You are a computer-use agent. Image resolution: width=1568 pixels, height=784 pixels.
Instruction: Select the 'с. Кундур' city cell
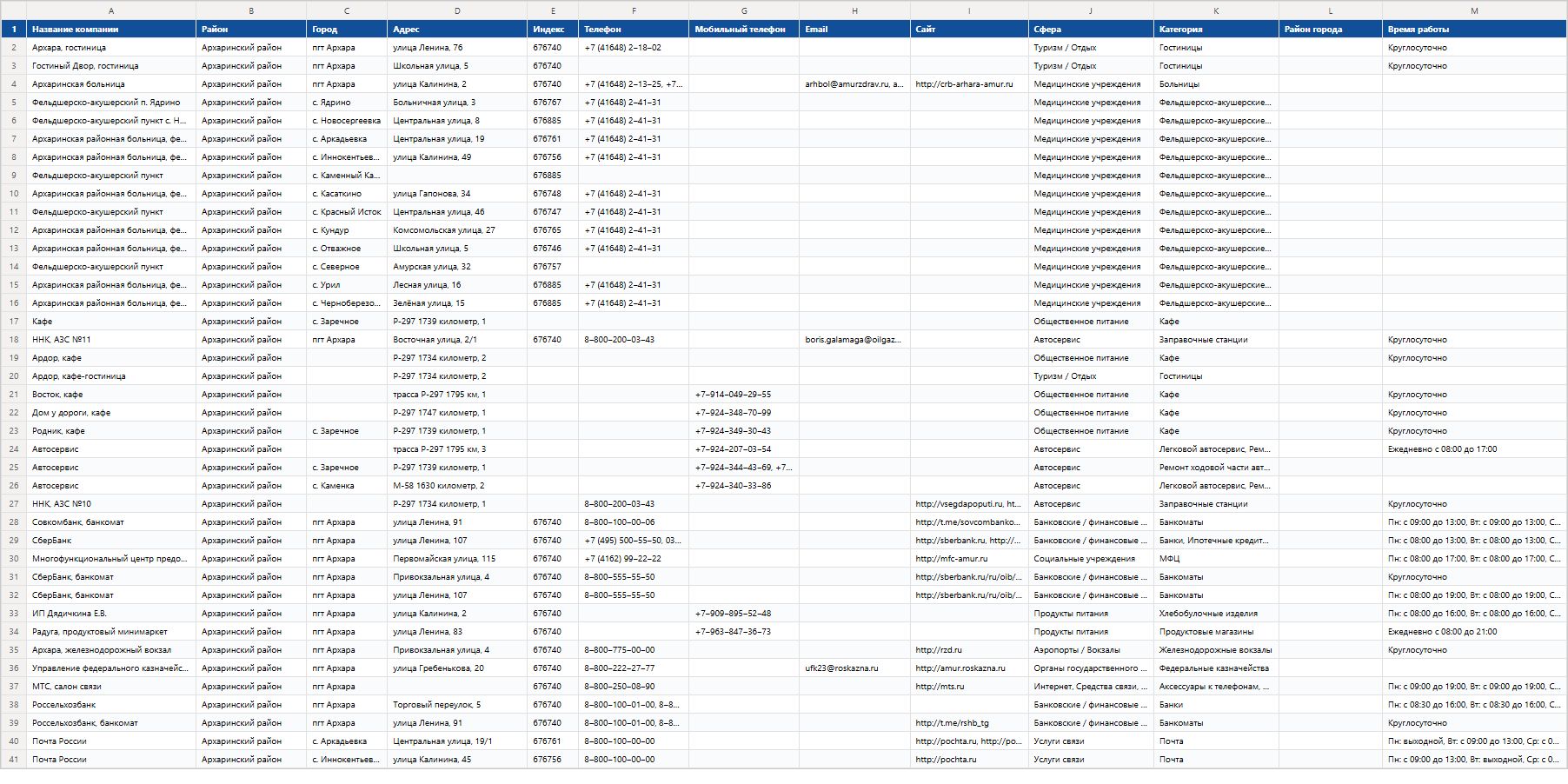pos(347,230)
